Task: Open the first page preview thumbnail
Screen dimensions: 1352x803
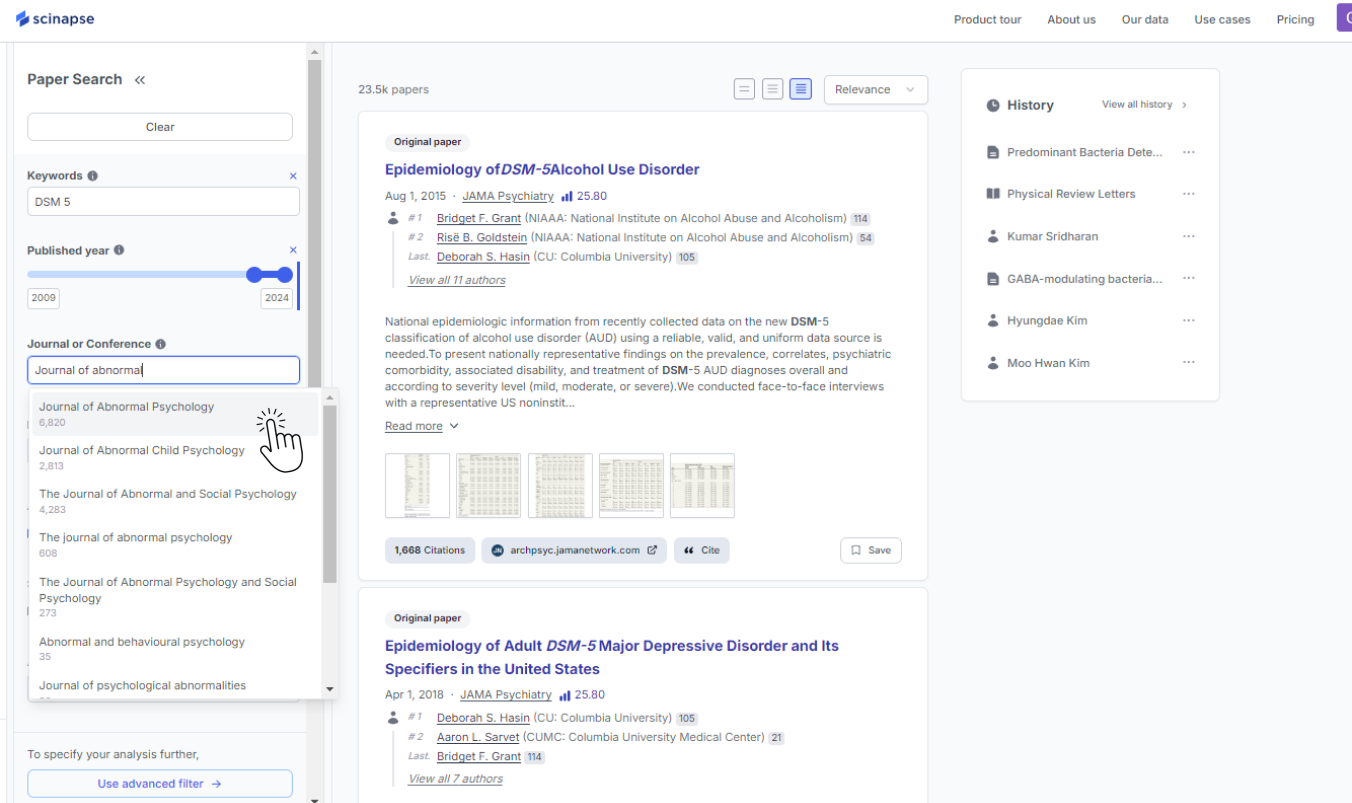Action: (x=417, y=486)
